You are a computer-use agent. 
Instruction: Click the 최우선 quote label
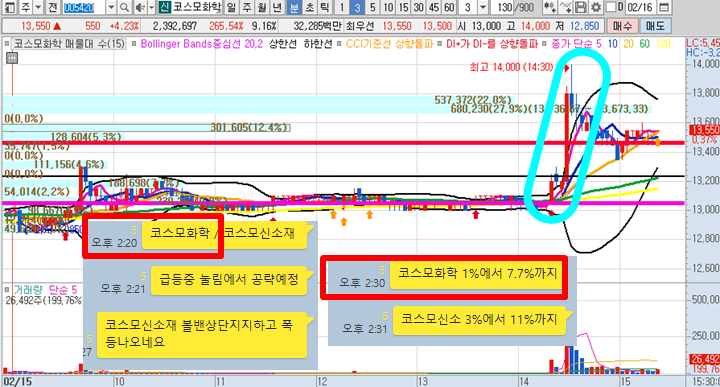pyautogui.click(x=360, y=26)
